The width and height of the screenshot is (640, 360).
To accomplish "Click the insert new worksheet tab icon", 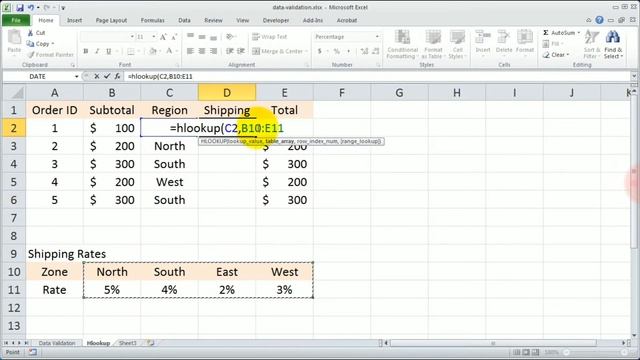I will pos(151,343).
